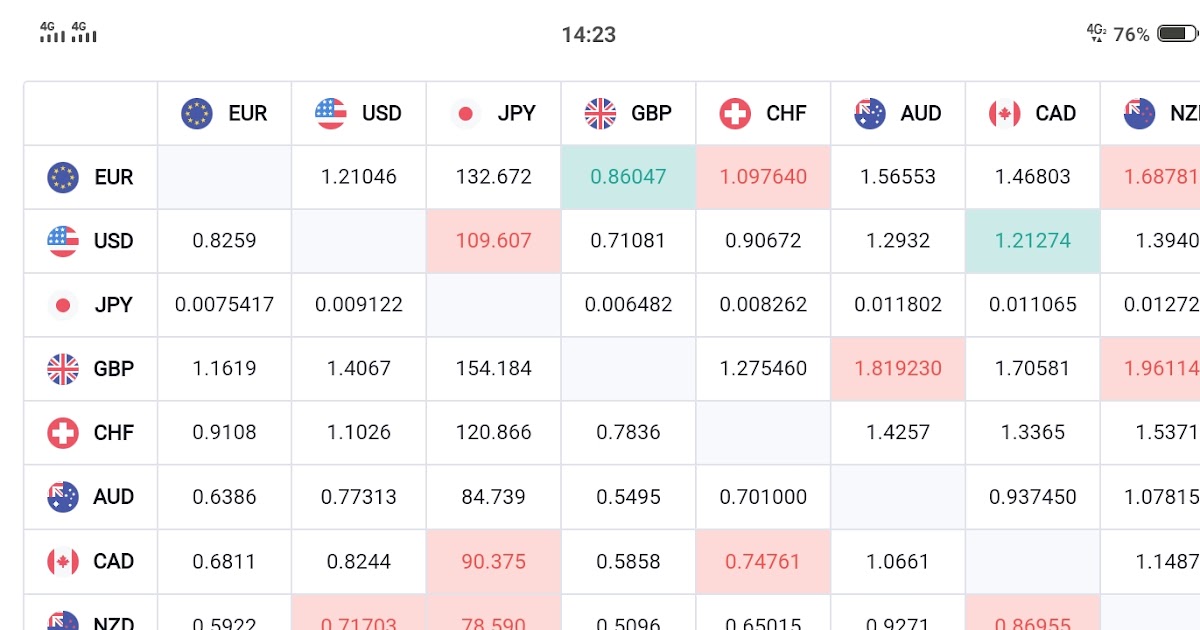Select the EUR row label
Screen dimensions: 1200x630
[x=113, y=177]
